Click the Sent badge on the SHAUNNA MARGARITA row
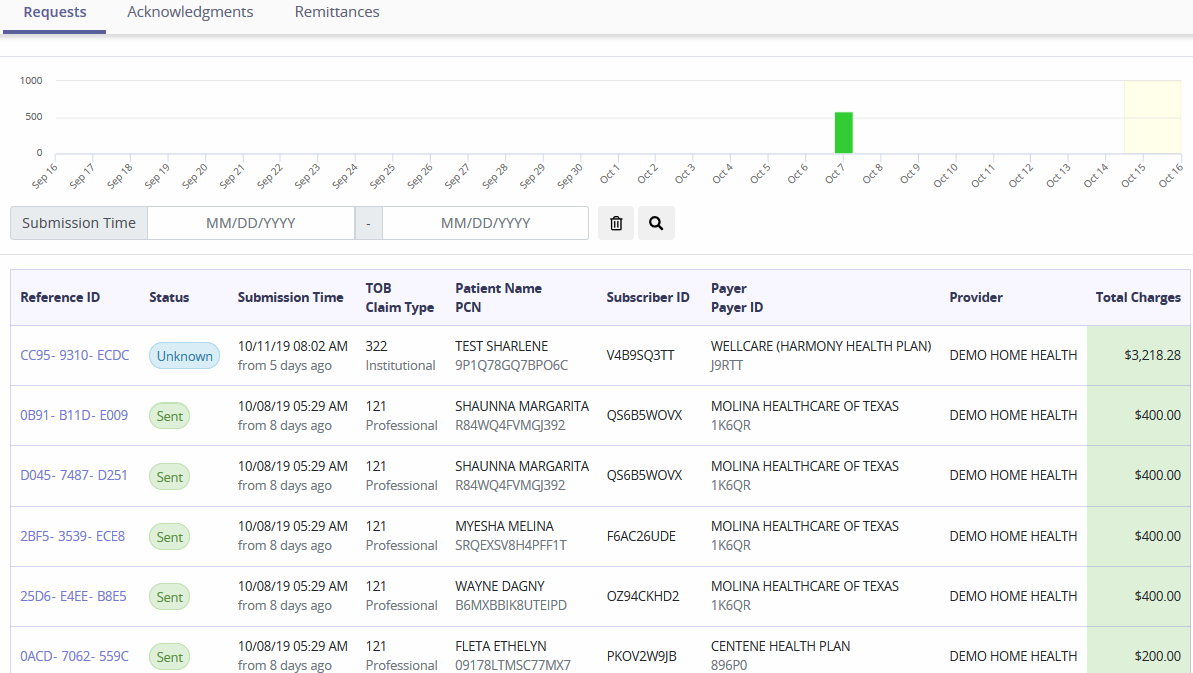The height and width of the screenshot is (673, 1193). tap(168, 416)
